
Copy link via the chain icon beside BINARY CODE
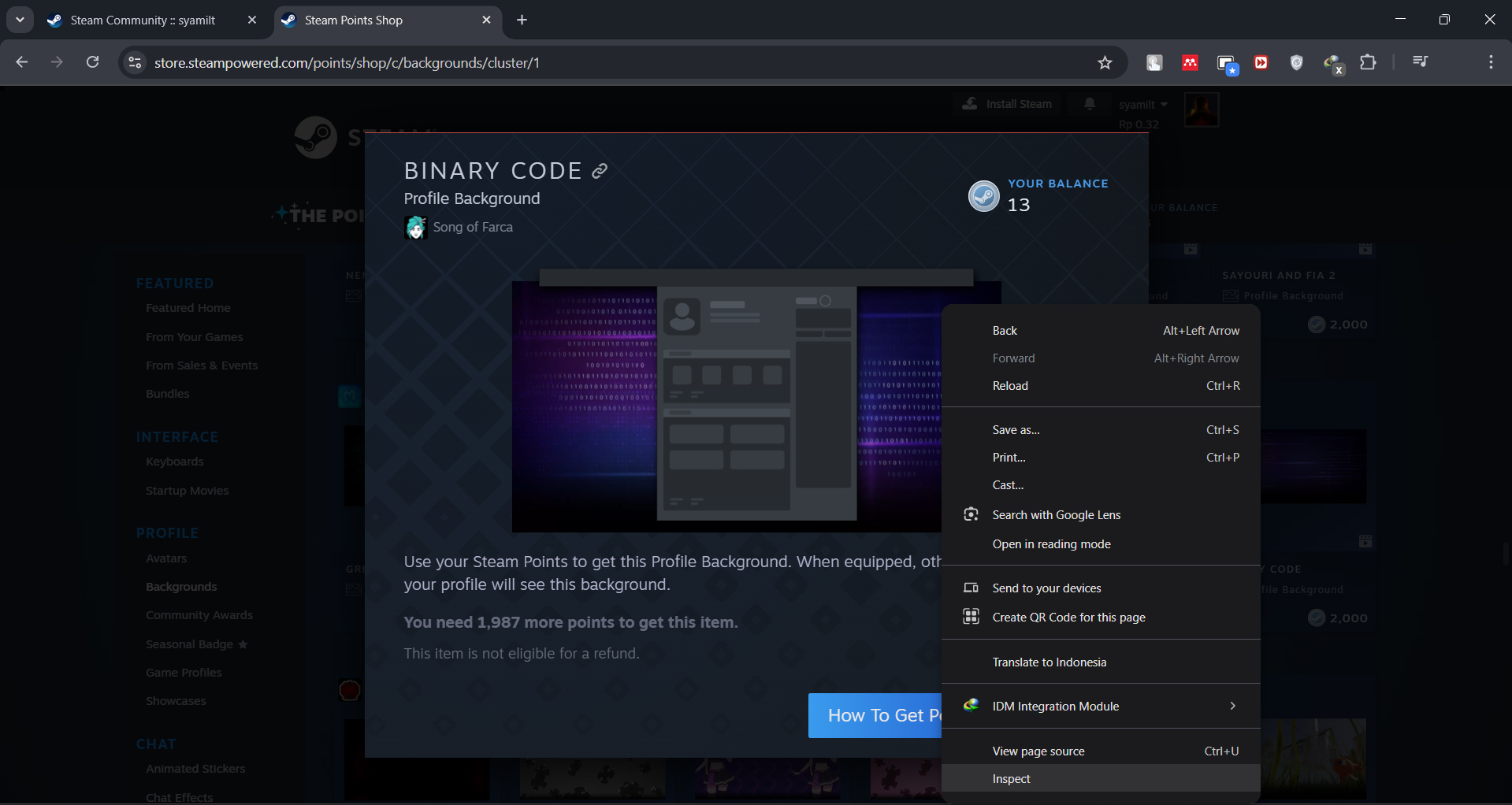click(600, 171)
